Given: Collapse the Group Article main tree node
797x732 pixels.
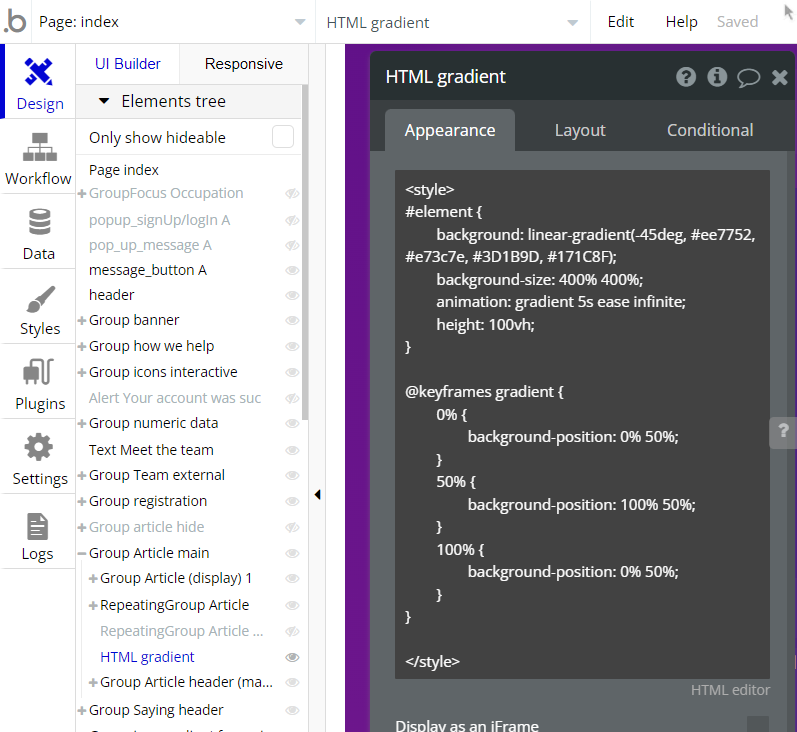Looking at the screenshot, I should tap(82, 553).
